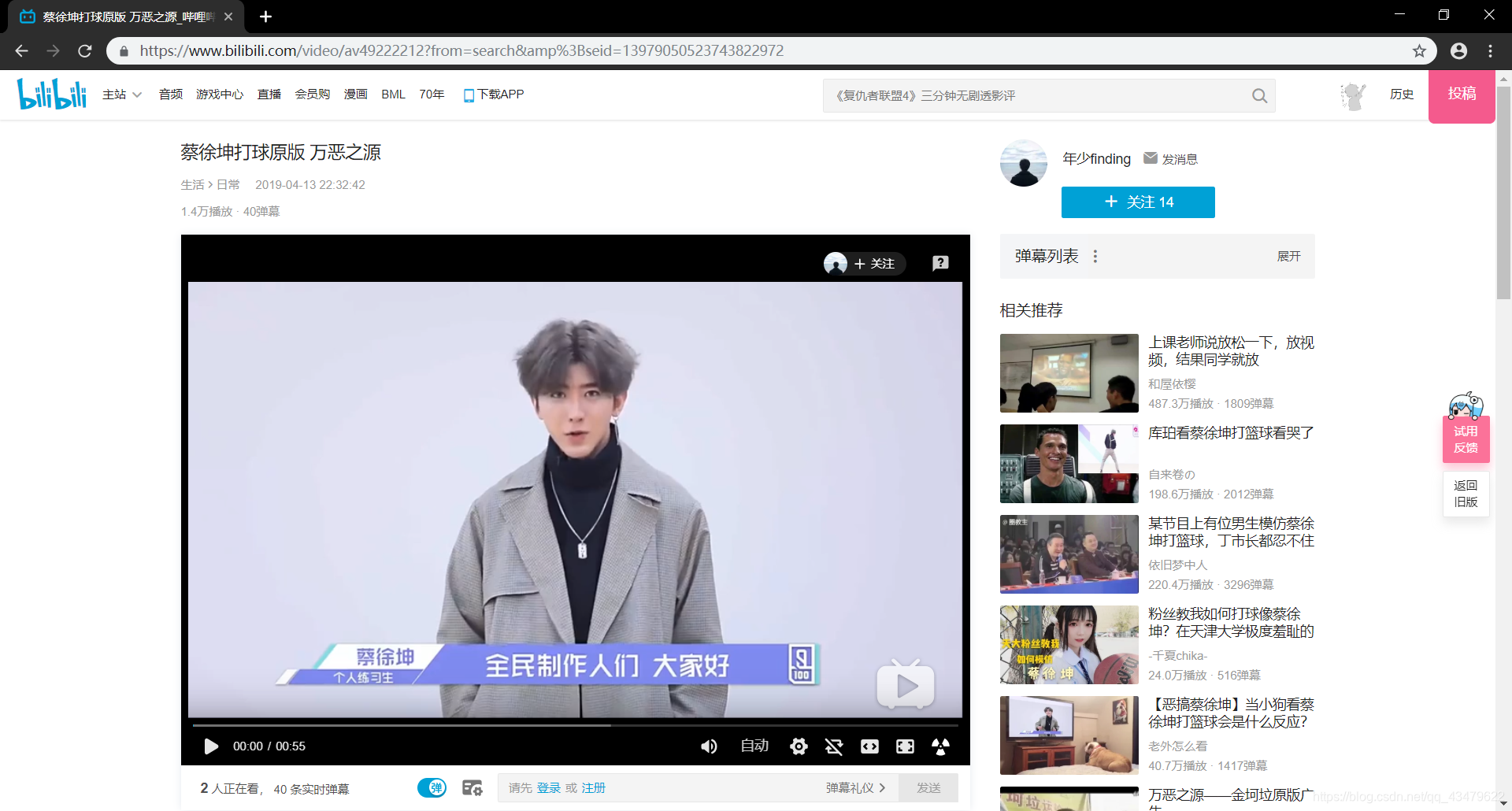Click the video progress bar
1512x811 pixels.
(575, 725)
